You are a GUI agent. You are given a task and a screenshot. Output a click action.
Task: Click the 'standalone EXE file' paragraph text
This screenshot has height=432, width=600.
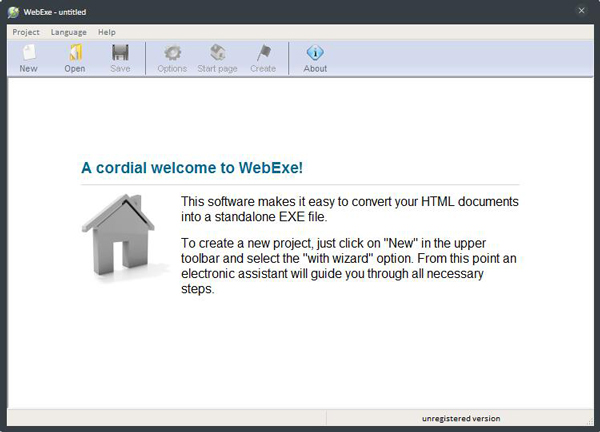coord(271,217)
